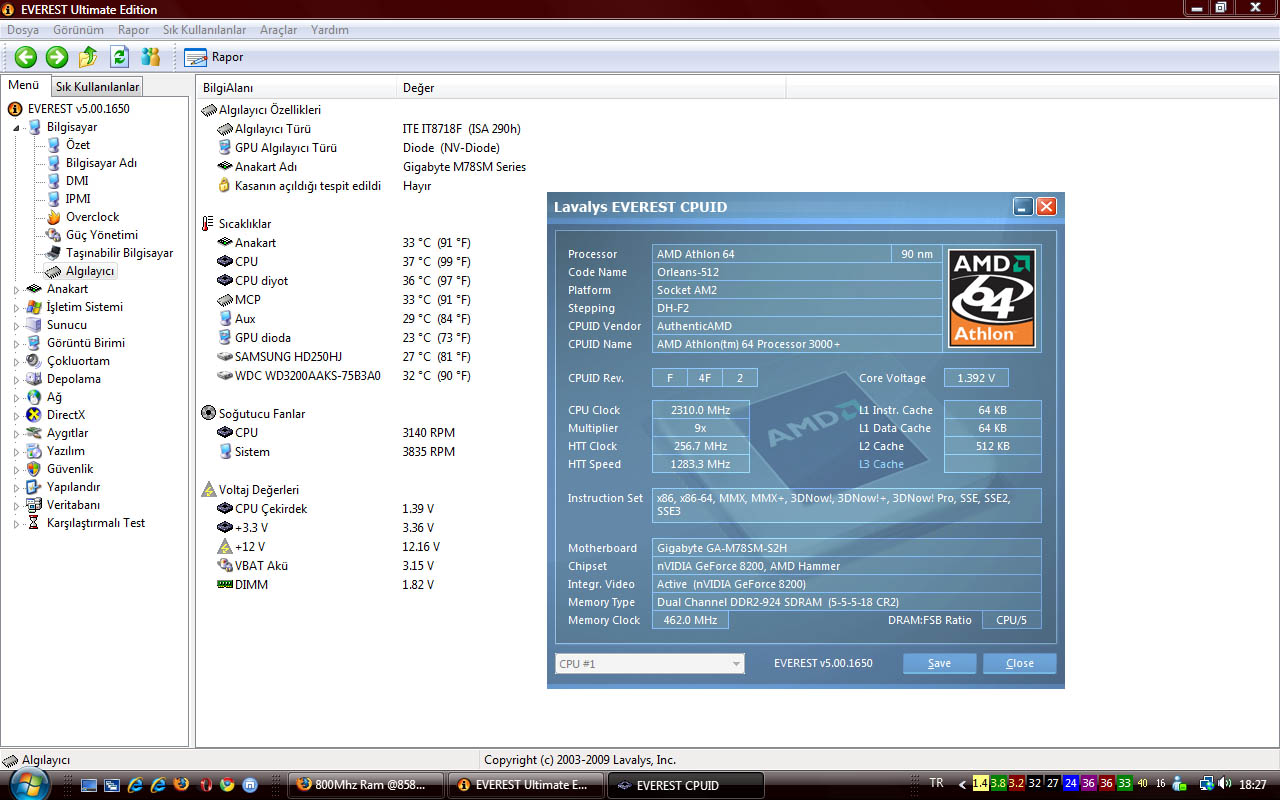1280x800 pixels.
Task: Open the 800Mhz Ram taskbar window
Action: click(367, 785)
